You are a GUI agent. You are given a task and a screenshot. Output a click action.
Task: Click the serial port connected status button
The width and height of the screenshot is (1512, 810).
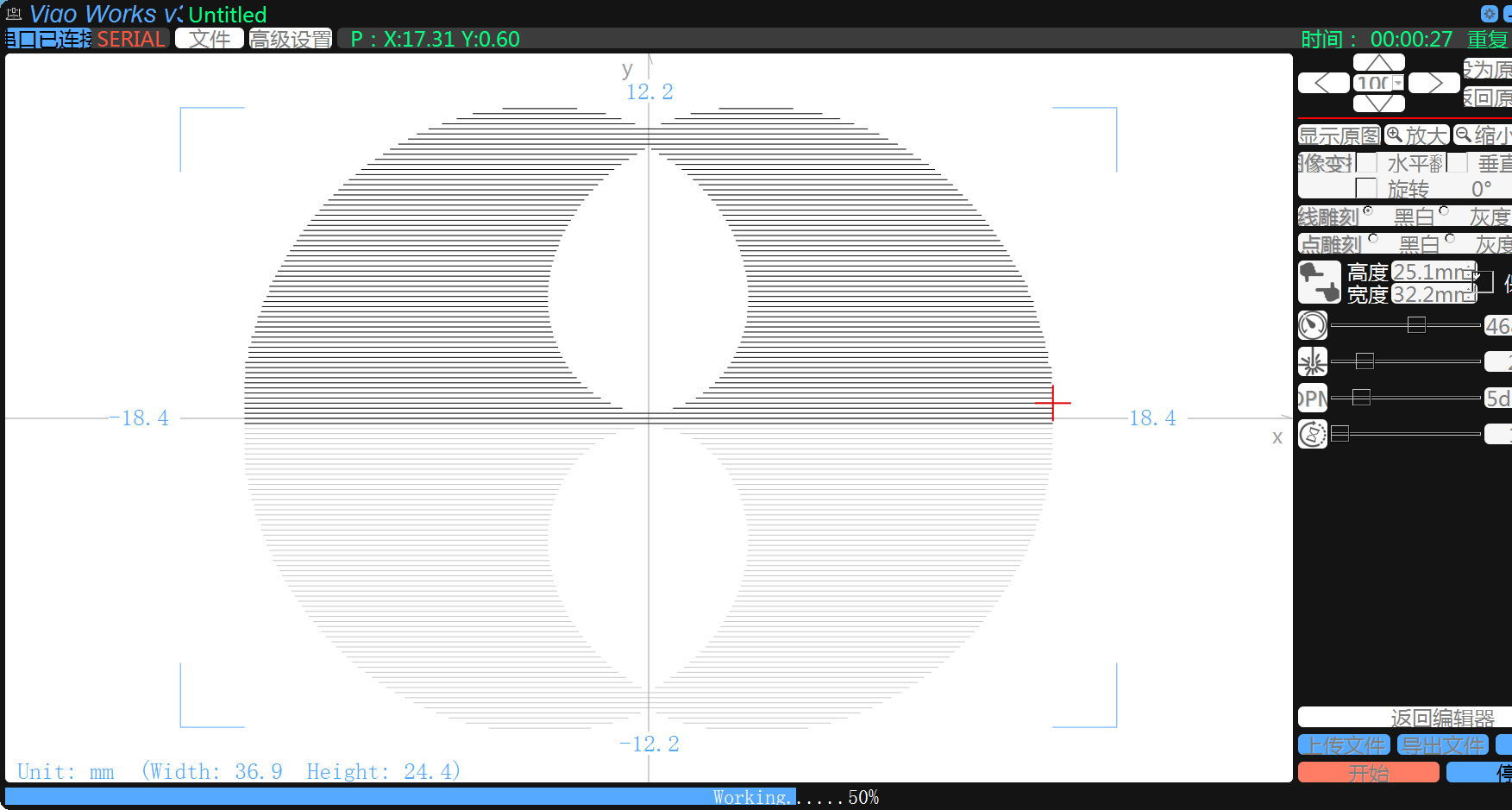click(x=48, y=39)
